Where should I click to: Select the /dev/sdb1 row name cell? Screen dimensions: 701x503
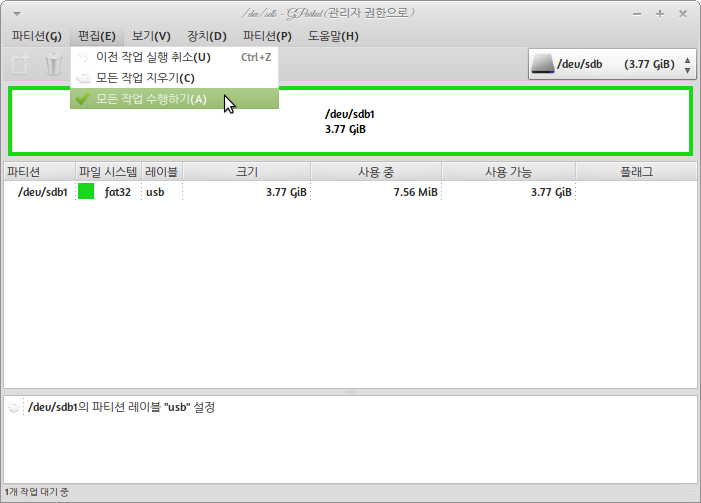coord(42,192)
